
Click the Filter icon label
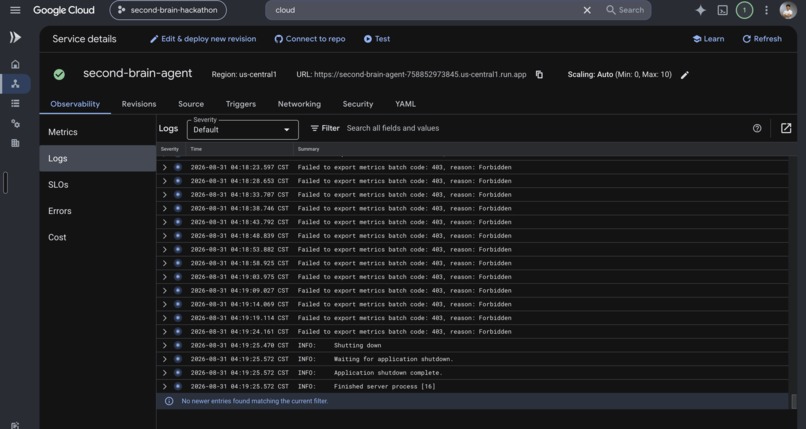[325, 128]
